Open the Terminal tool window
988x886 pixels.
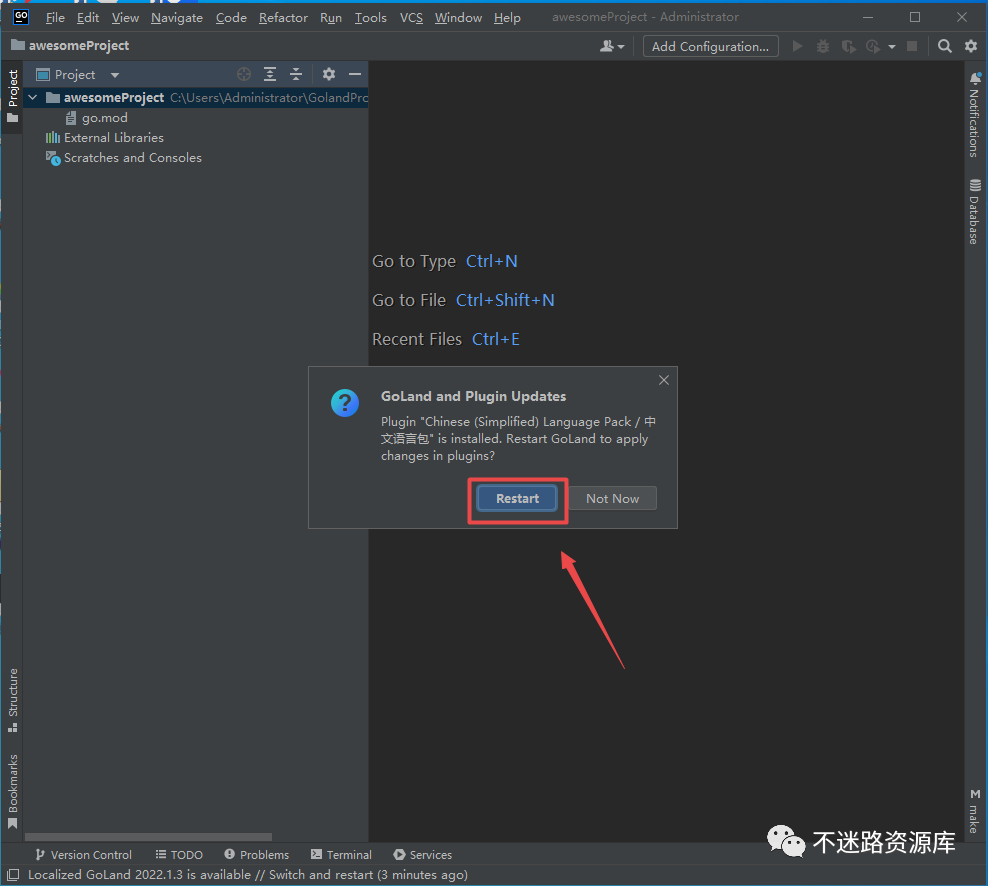coord(341,854)
